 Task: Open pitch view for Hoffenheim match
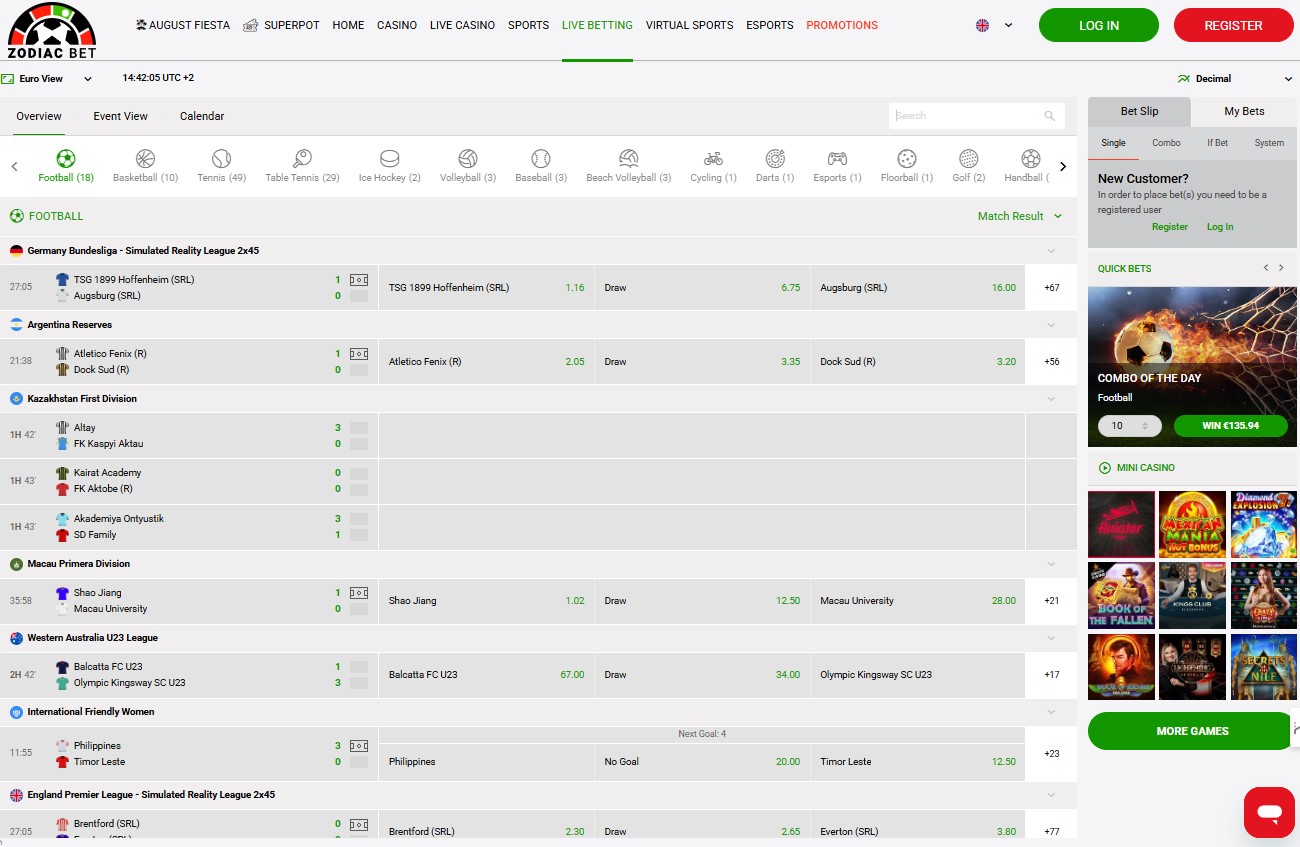pyautogui.click(x=359, y=280)
